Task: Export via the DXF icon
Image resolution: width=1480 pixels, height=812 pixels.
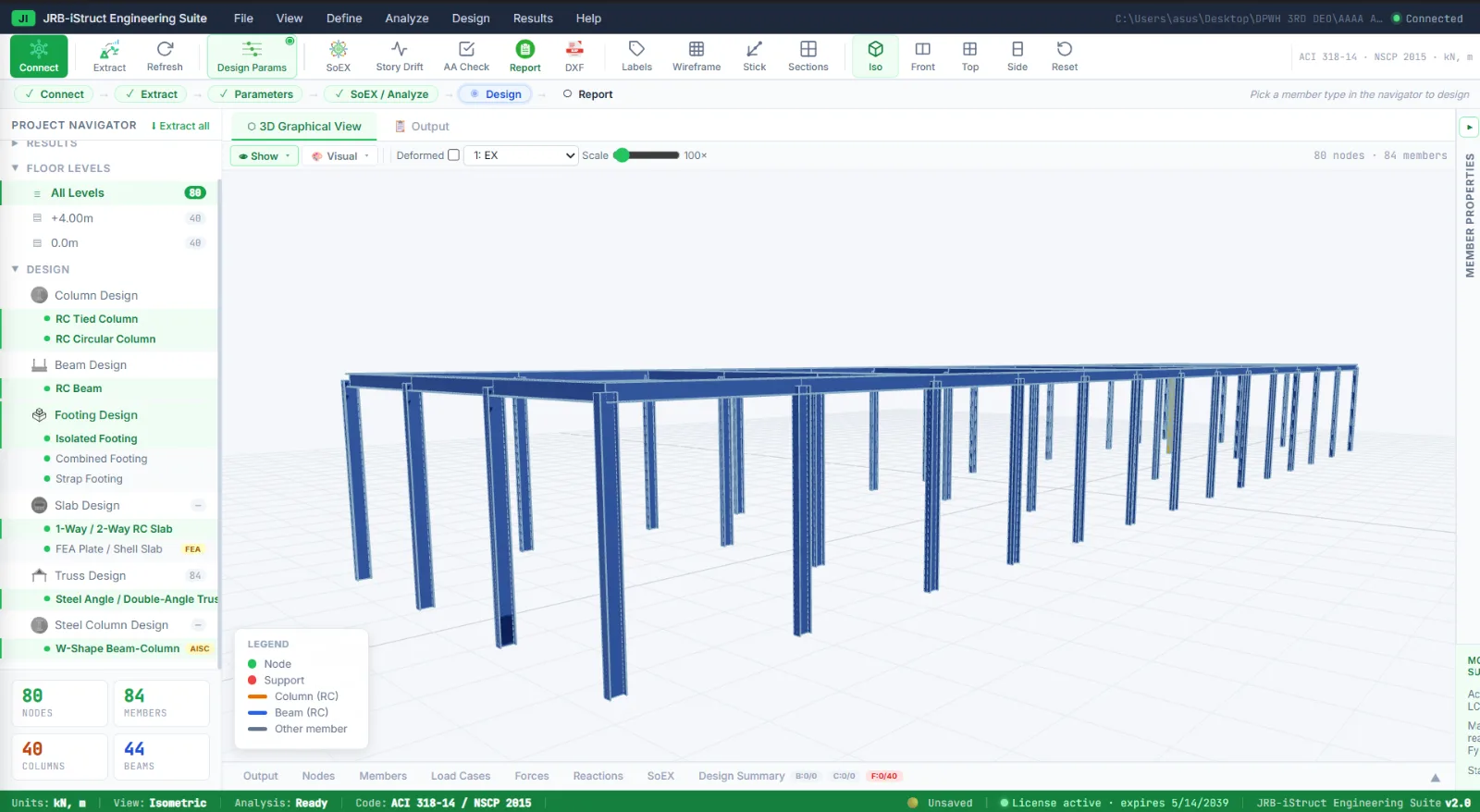Action: pos(574,55)
